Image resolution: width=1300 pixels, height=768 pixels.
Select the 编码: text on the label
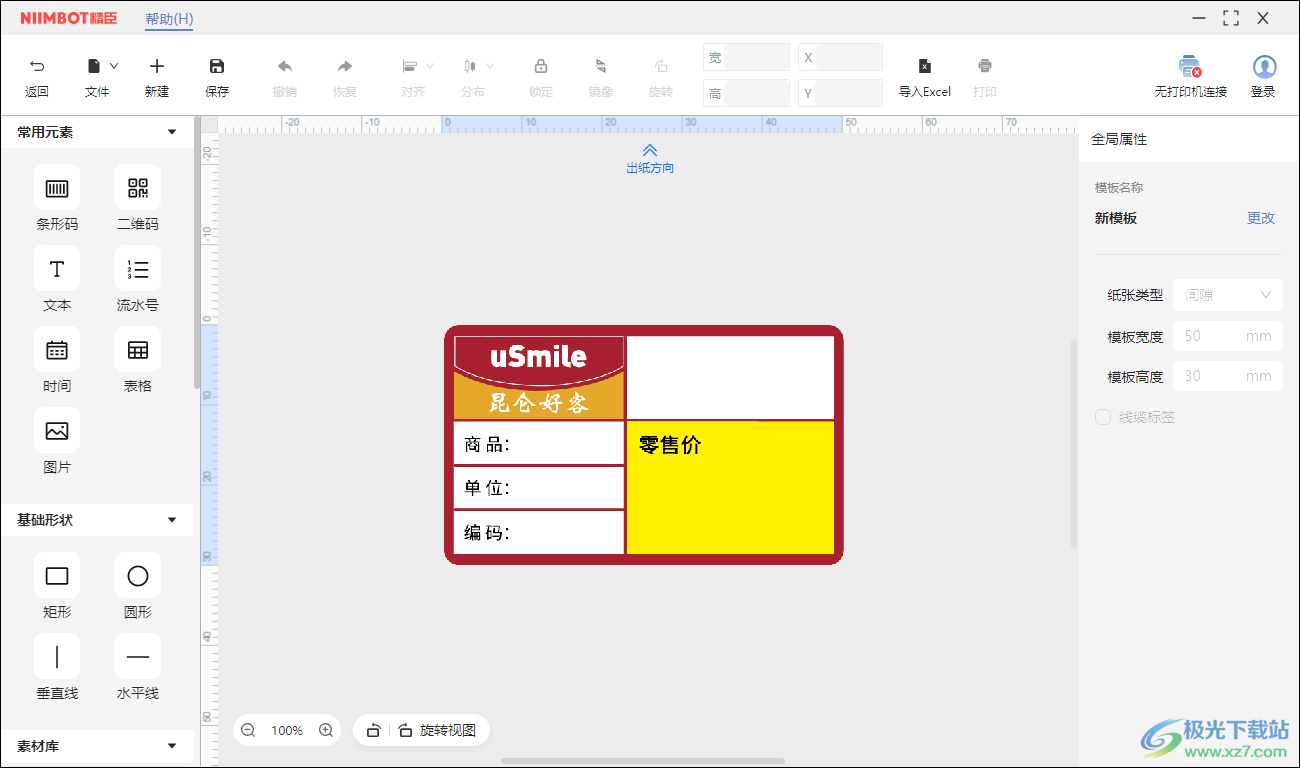488,533
